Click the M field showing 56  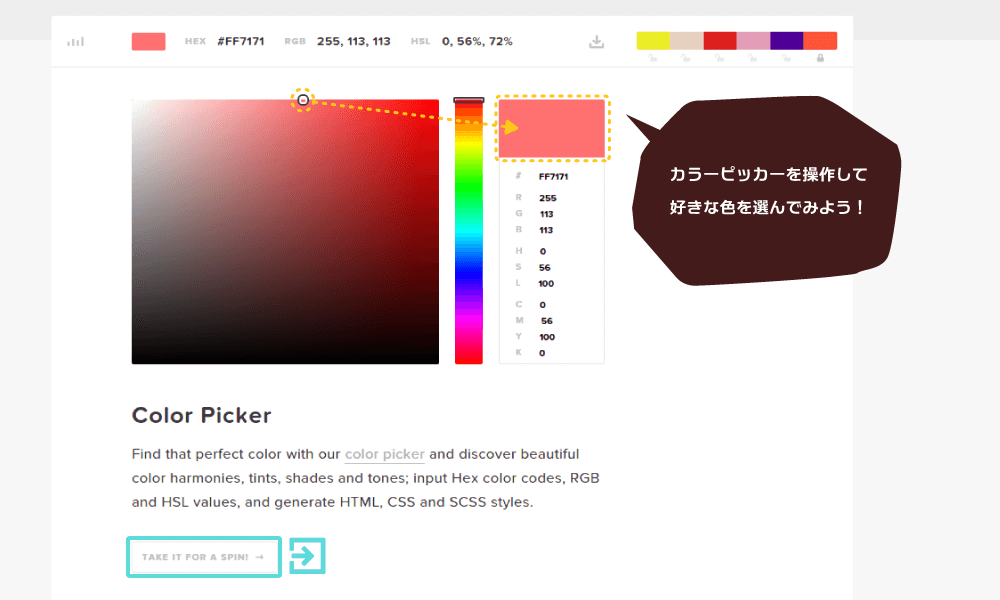[x=547, y=321]
